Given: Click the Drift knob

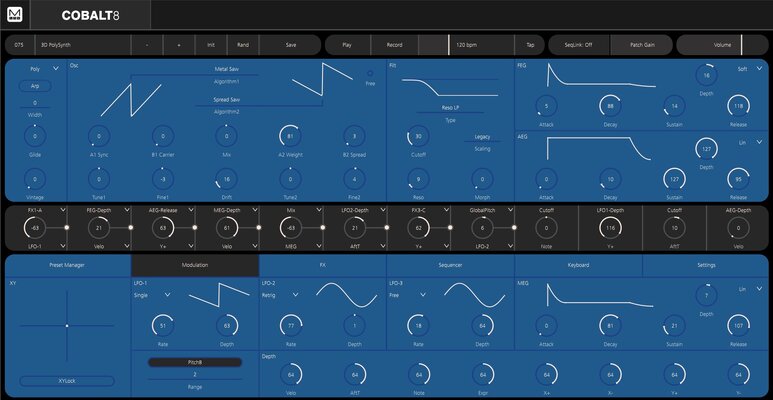Looking at the screenshot, I should [x=226, y=179].
